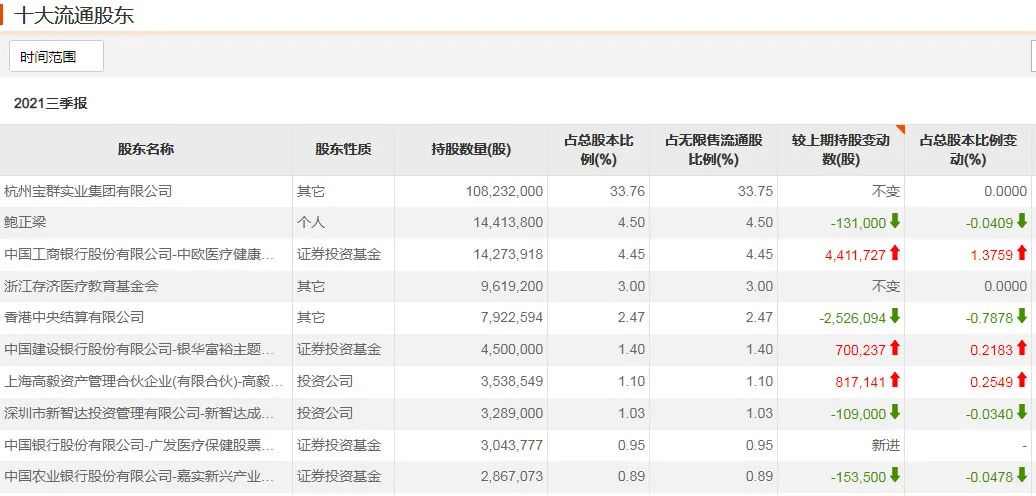Select shareholder 杭州宝群实业集团有限公司

click(88, 192)
